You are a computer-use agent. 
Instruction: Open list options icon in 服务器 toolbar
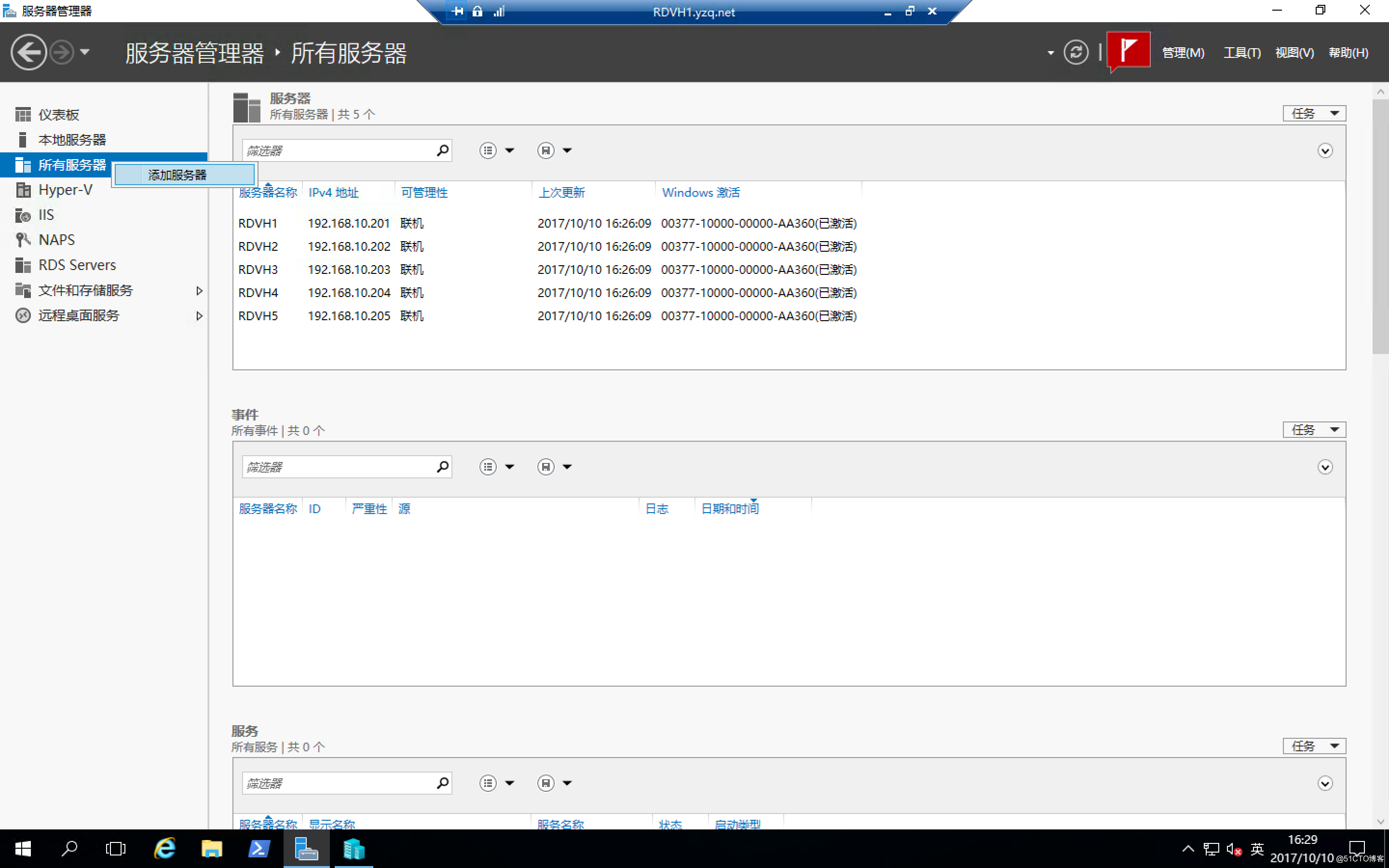(x=488, y=150)
